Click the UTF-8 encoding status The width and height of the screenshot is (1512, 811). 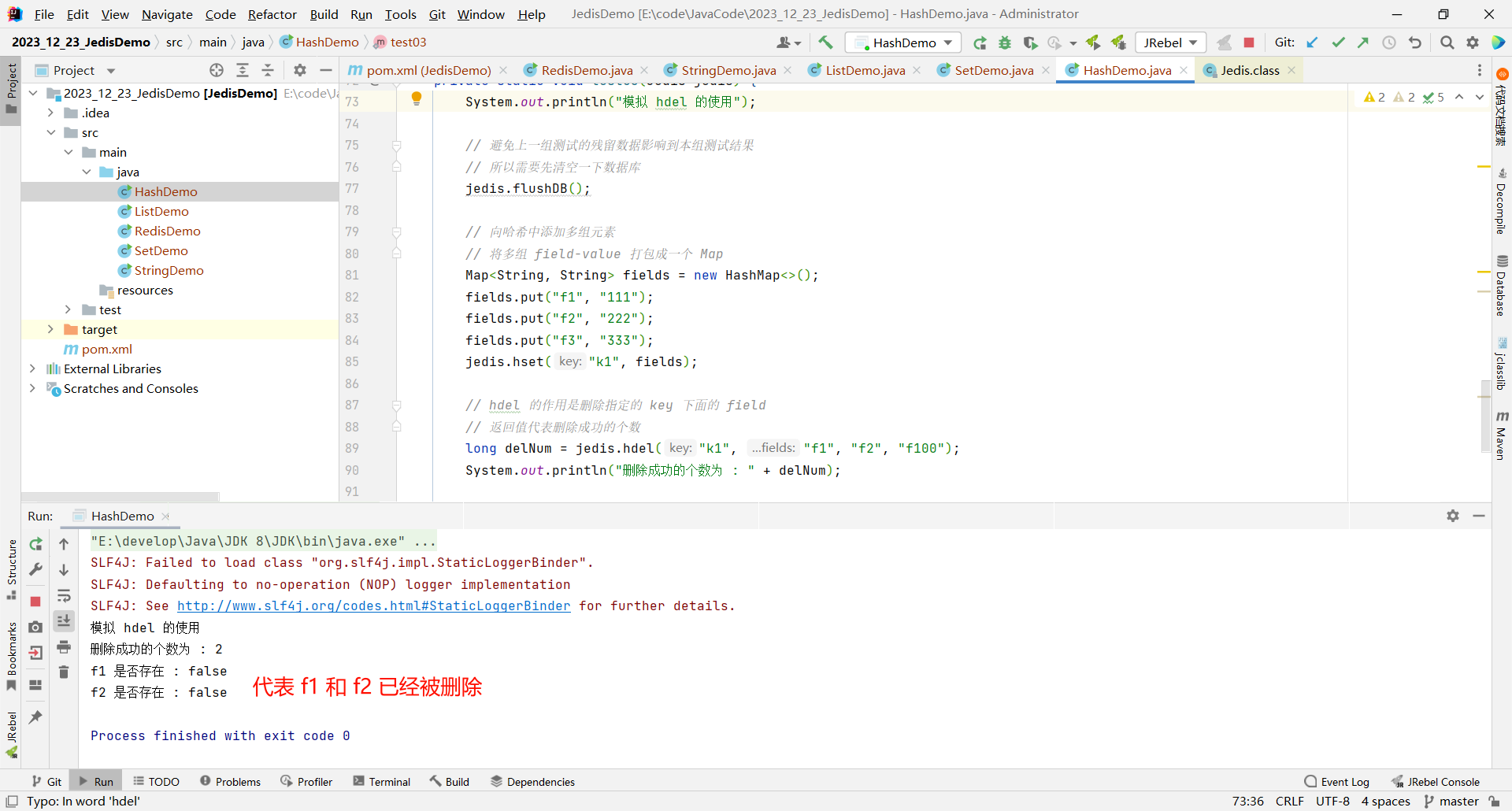[x=1332, y=801]
